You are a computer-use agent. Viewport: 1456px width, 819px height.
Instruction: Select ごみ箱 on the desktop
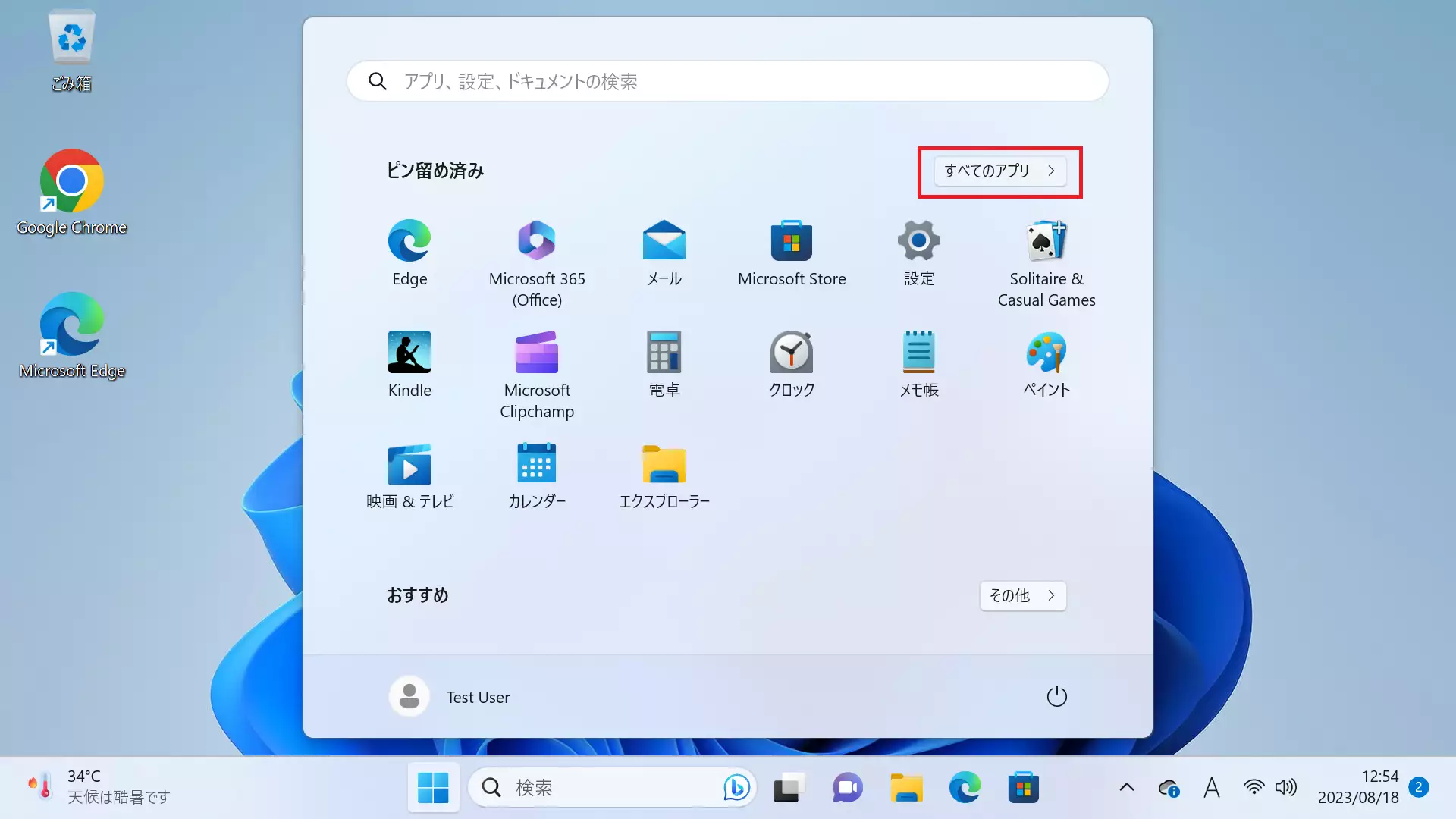[71, 52]
